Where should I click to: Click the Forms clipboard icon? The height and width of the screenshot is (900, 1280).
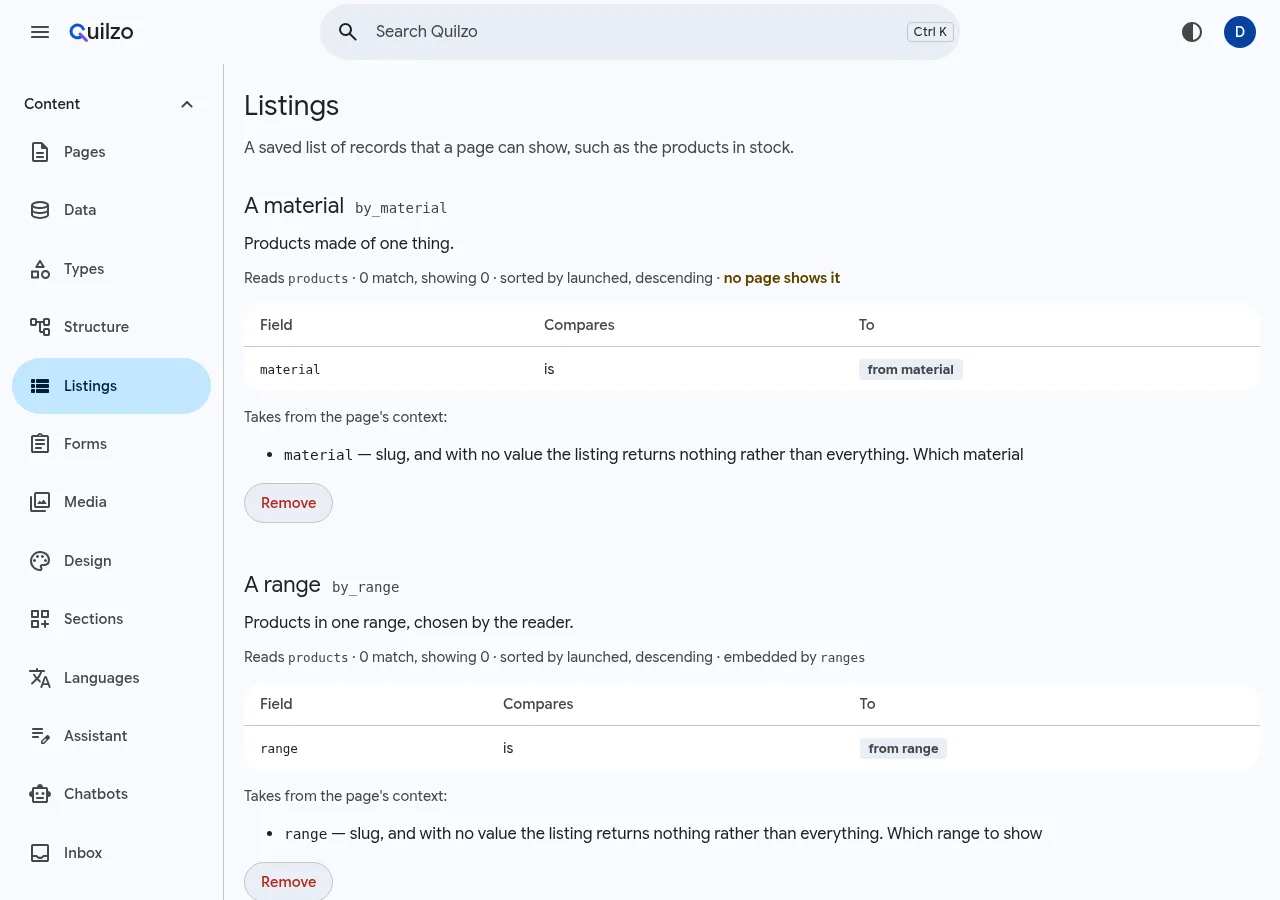[x=40, y=444]
